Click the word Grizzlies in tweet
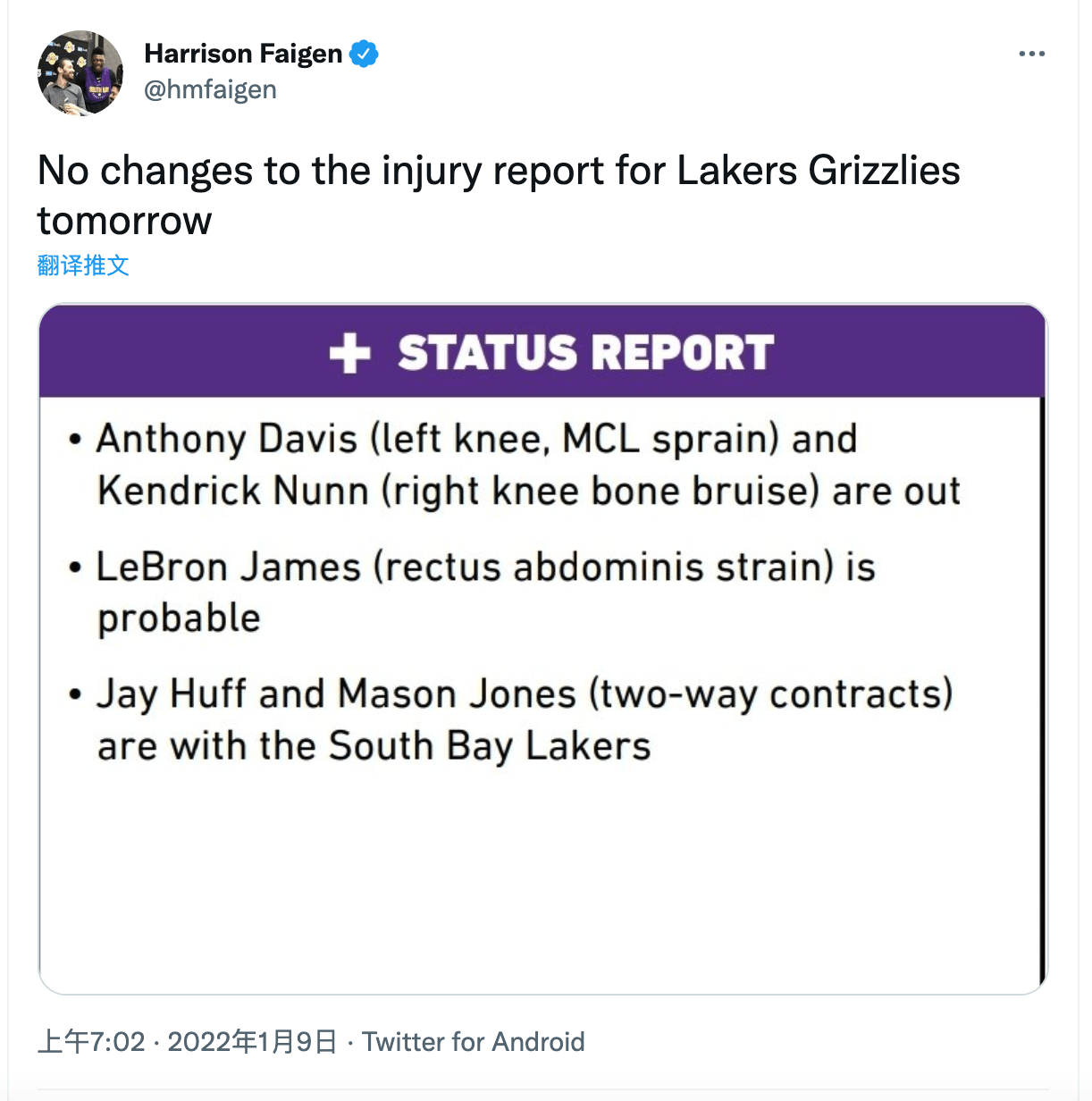1092x1101 pixels. [x=885, y=171]
